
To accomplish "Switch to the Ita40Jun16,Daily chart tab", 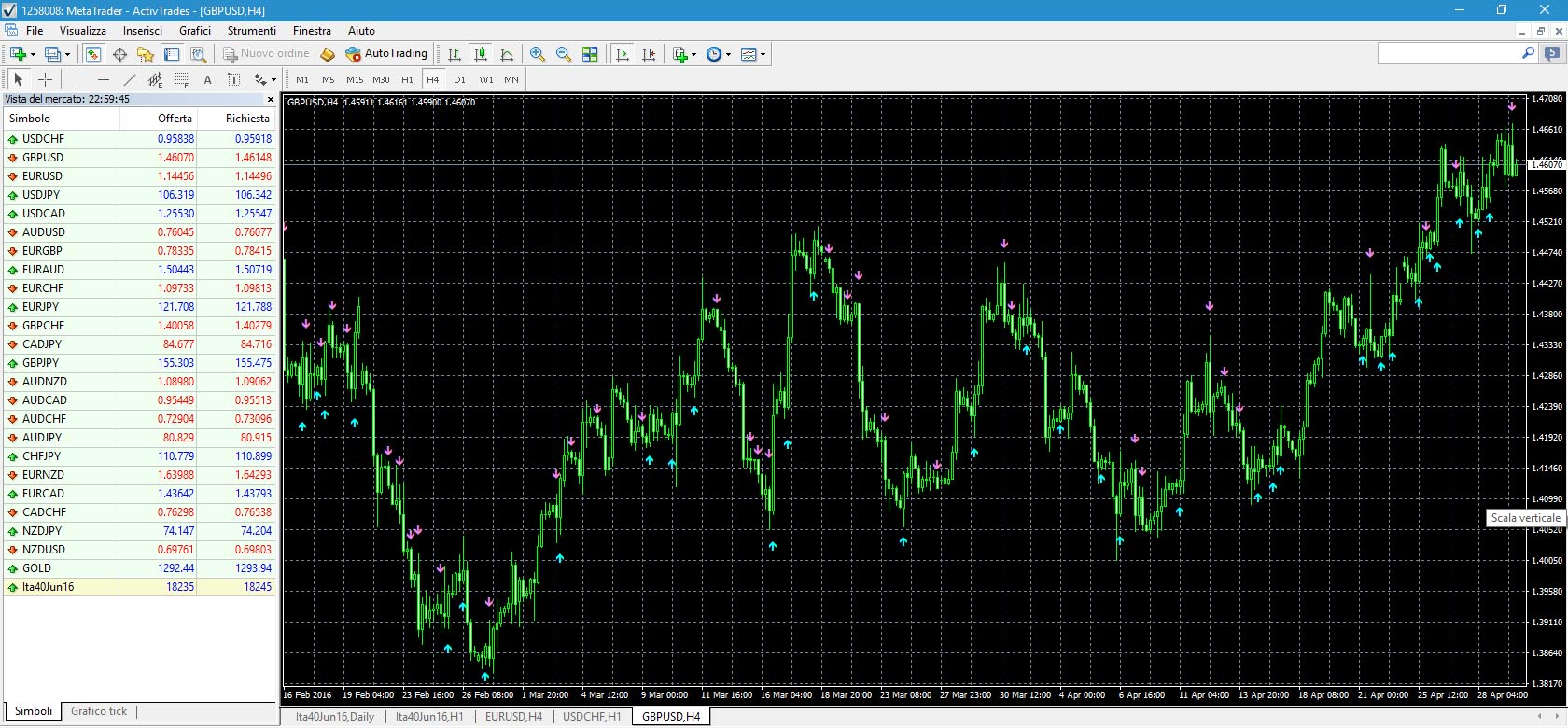I will (335, 717).
